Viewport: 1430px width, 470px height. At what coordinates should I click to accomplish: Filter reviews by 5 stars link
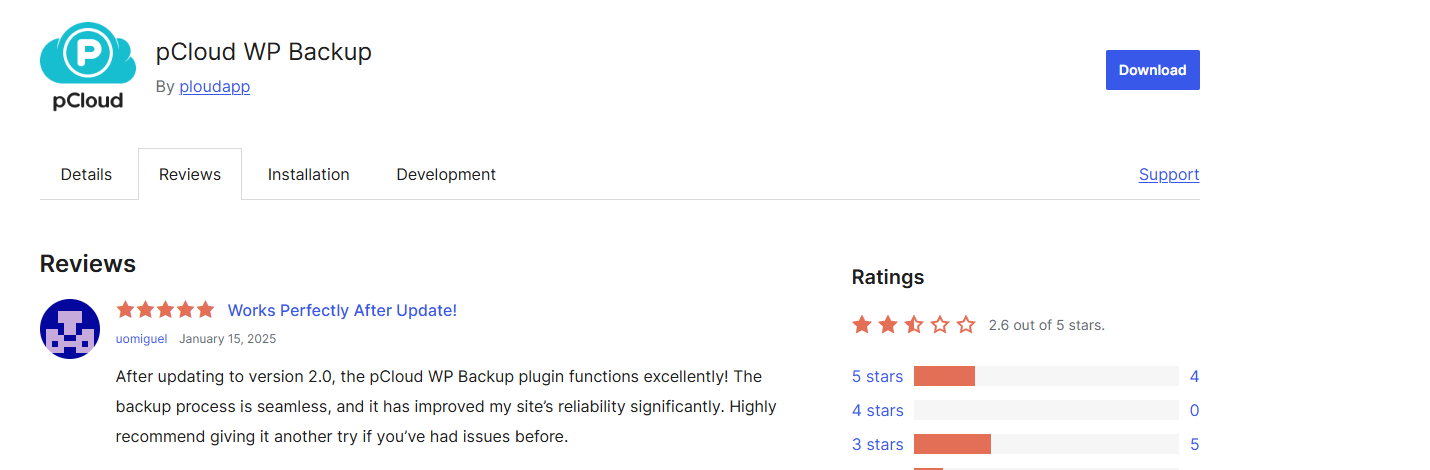[x=877, y=377]
